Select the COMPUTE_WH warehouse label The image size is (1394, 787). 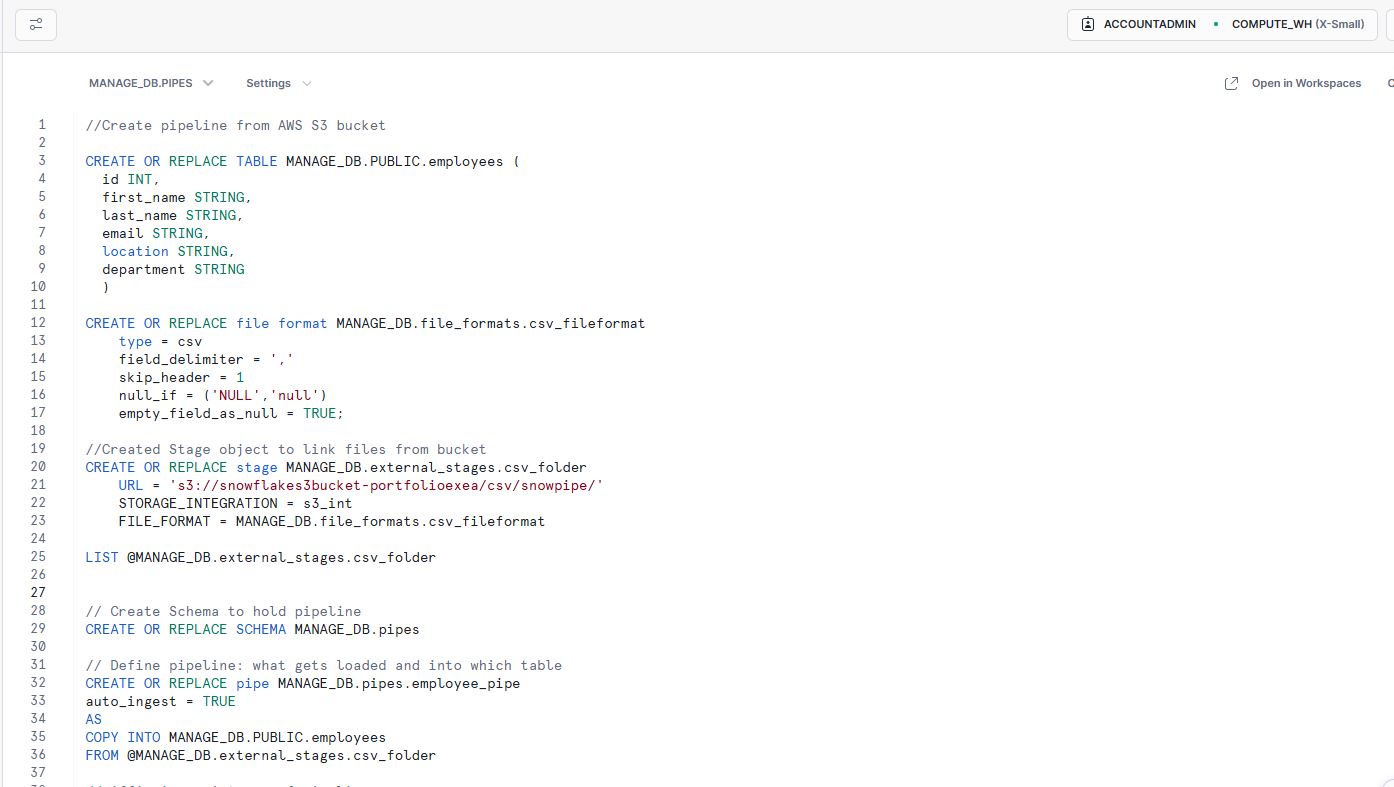(x=1270, y=24)
